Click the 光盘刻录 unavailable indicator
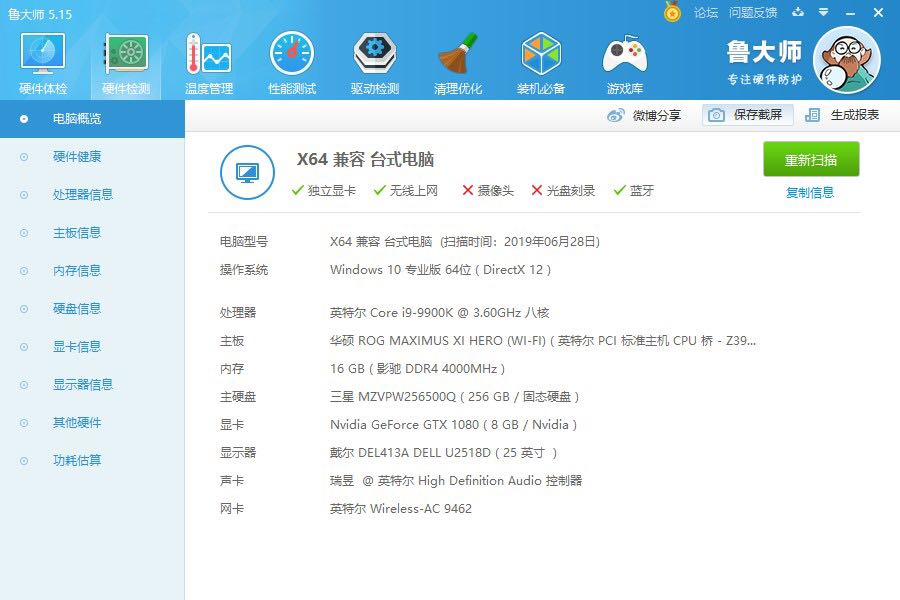The width and height of the screenshot is (900, 600). tap(563, 191)
